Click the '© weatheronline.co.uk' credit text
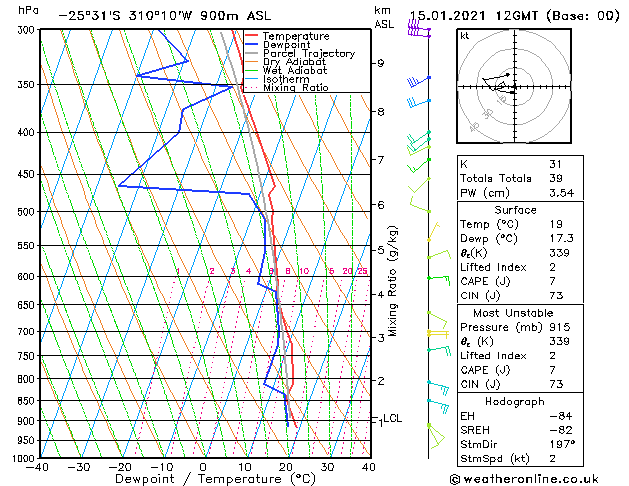 524,479
